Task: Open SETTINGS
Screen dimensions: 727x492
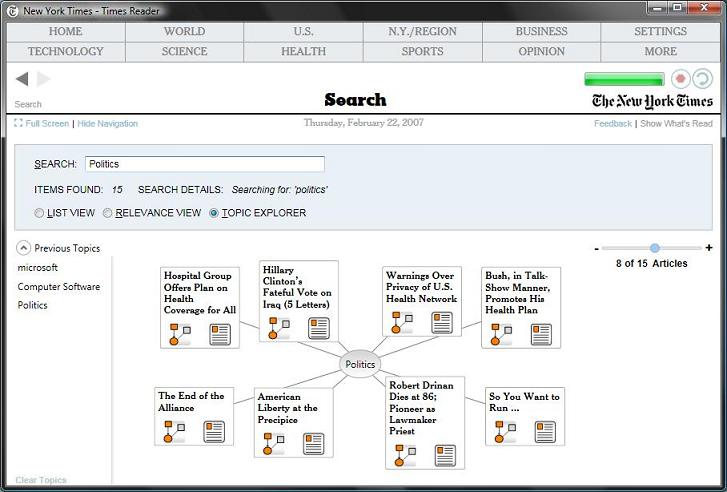Action: point(661,32)
